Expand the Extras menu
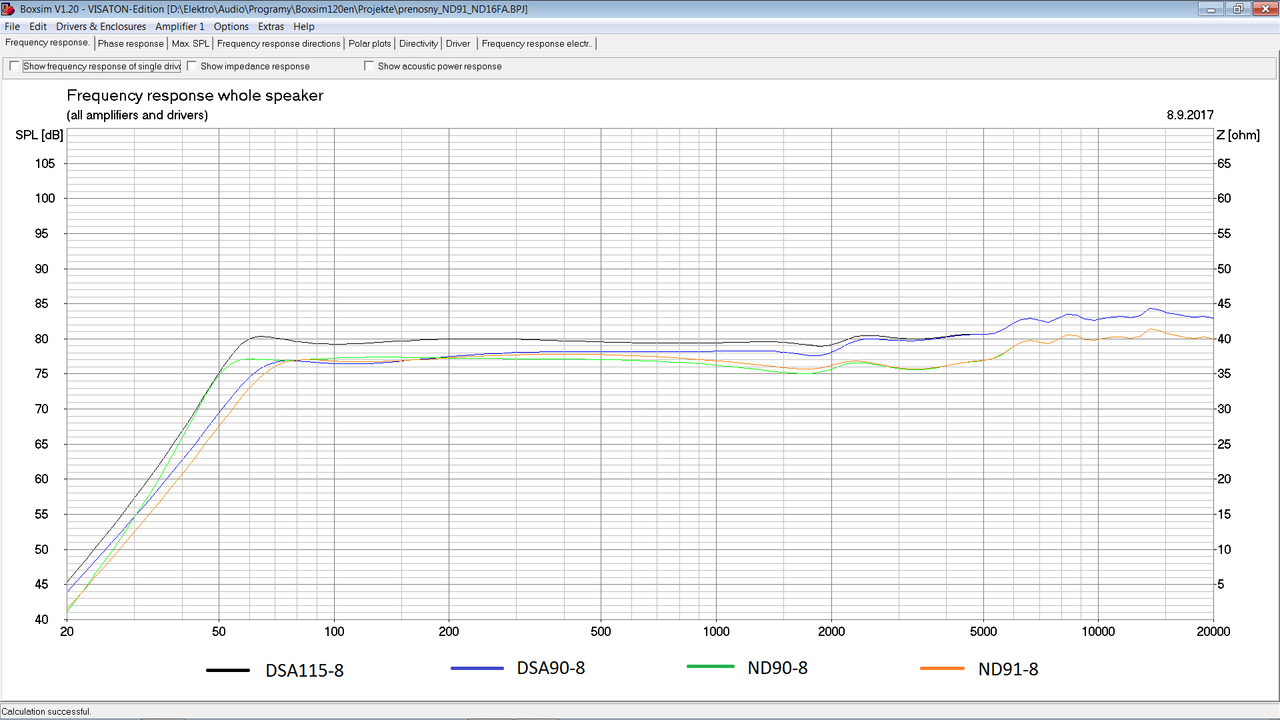Image resolution: width=1280 pixels, height=720 pixels. [271, 27]
